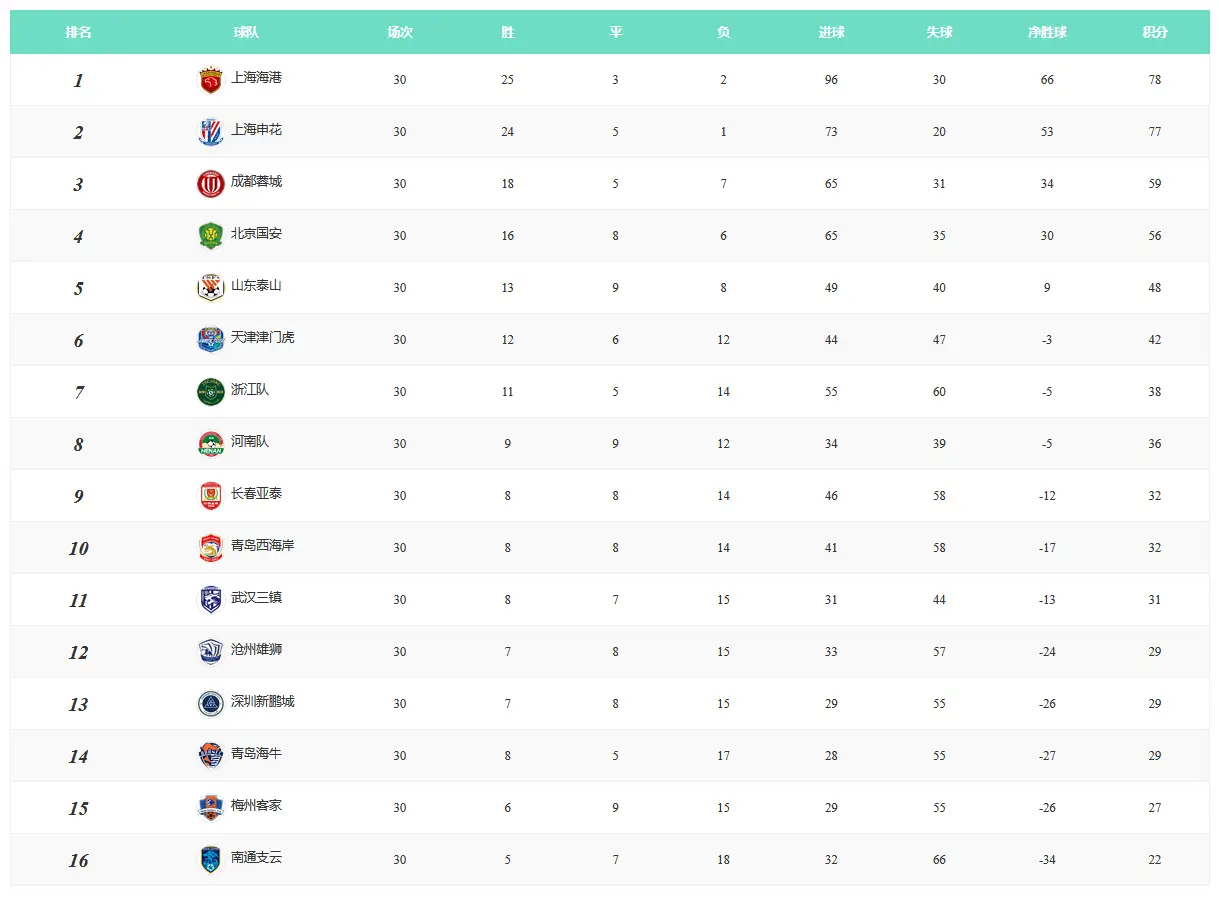Viewport: 1219px width, 901px height.
Task: Click the 河南队 team crest
Action: (x=211, y=444)
